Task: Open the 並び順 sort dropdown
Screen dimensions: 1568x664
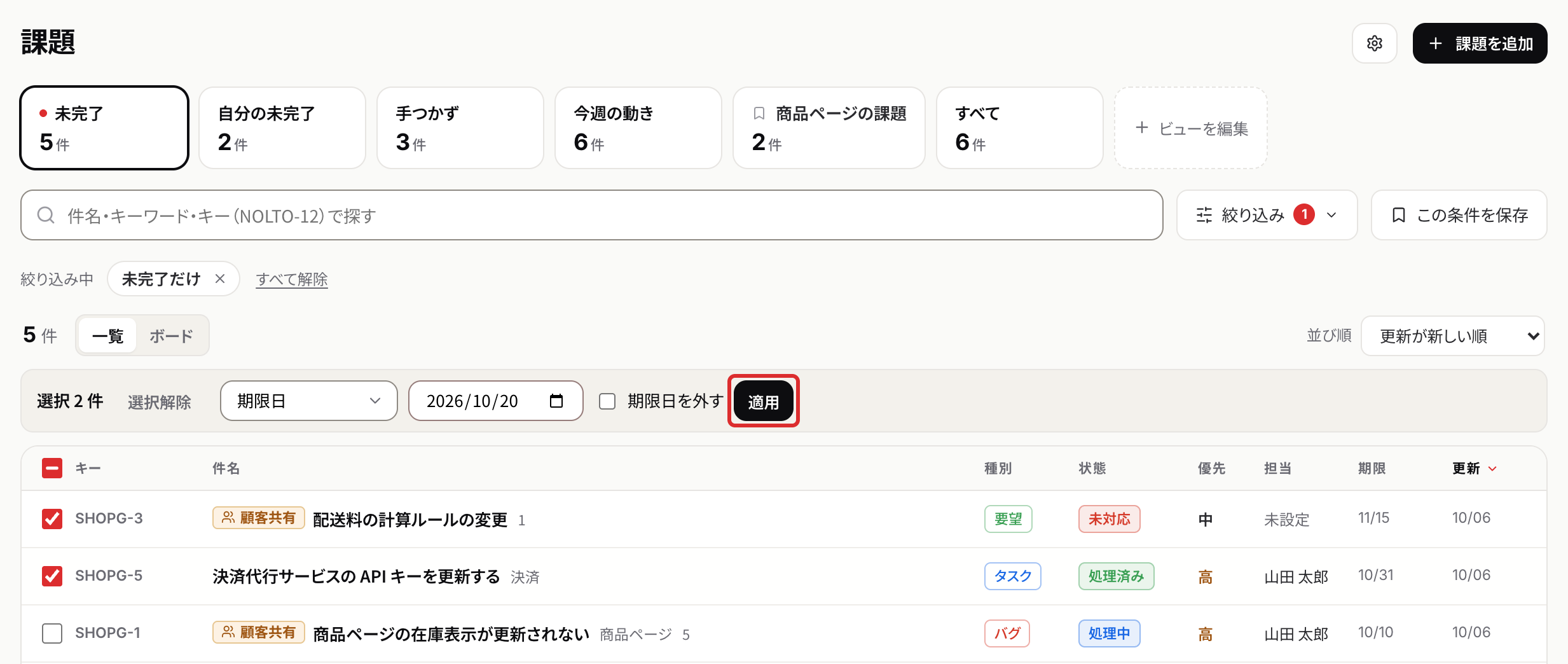Action: [1453, 336]
